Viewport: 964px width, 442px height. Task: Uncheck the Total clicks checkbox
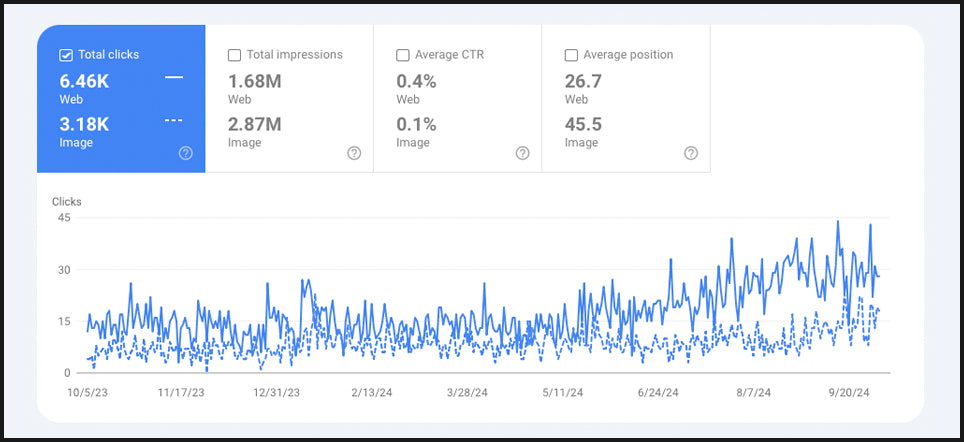(66, 55)
